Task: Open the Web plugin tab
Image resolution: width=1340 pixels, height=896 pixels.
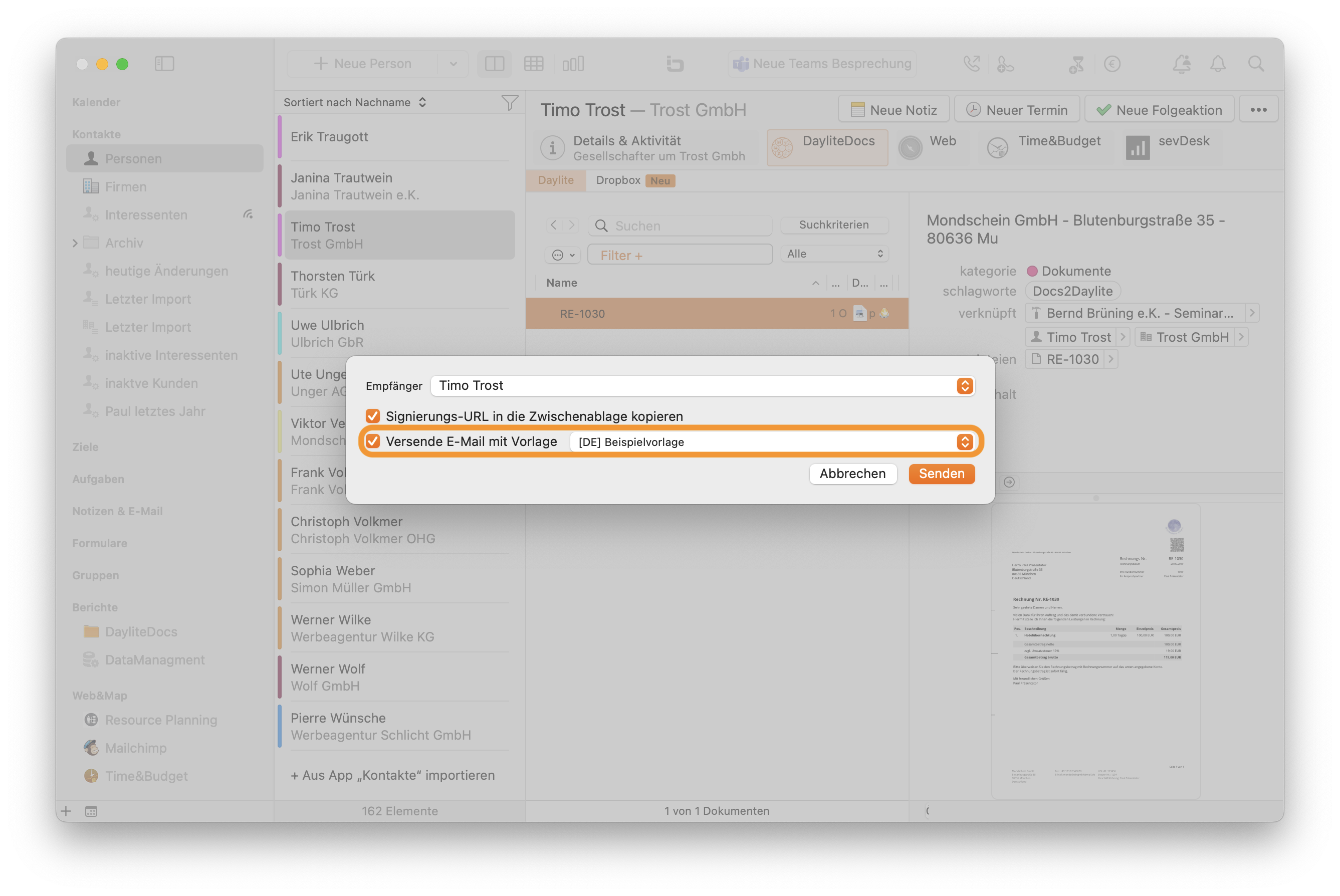Action: click(x=928, y=147)
